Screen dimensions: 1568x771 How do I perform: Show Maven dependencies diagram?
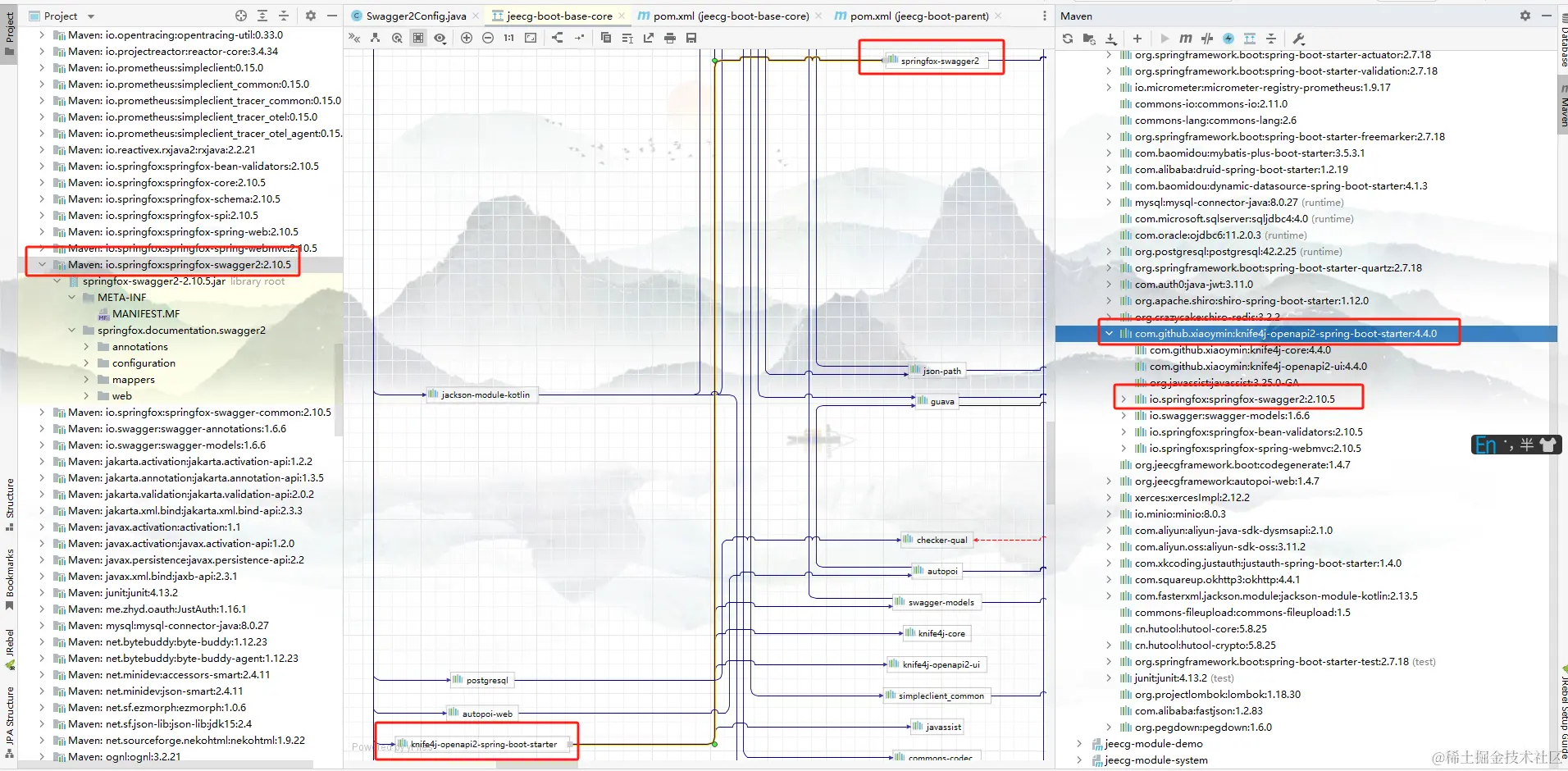pos(1250,39)
